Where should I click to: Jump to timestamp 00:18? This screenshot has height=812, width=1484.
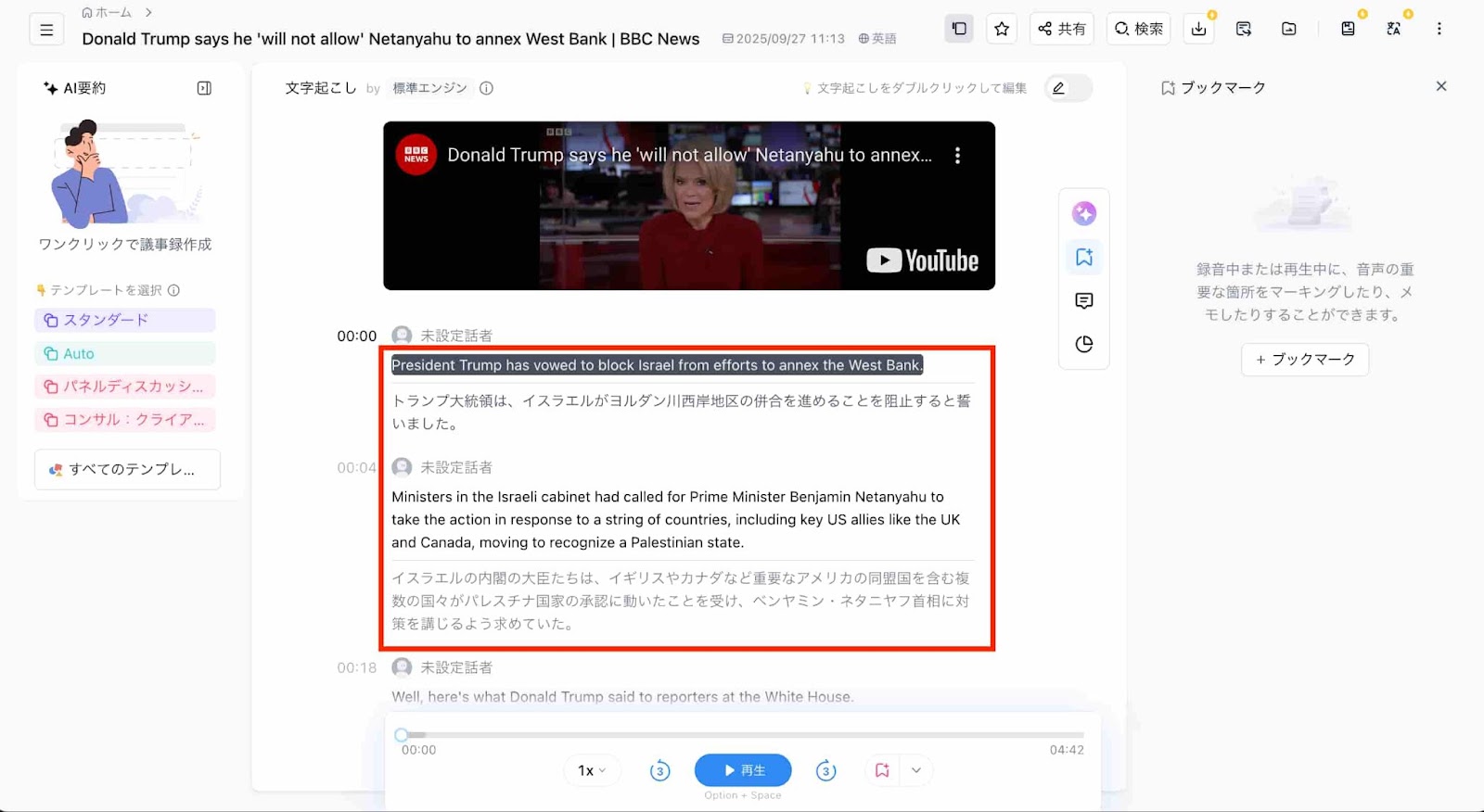pyautogui.click(x=357, y=667)
